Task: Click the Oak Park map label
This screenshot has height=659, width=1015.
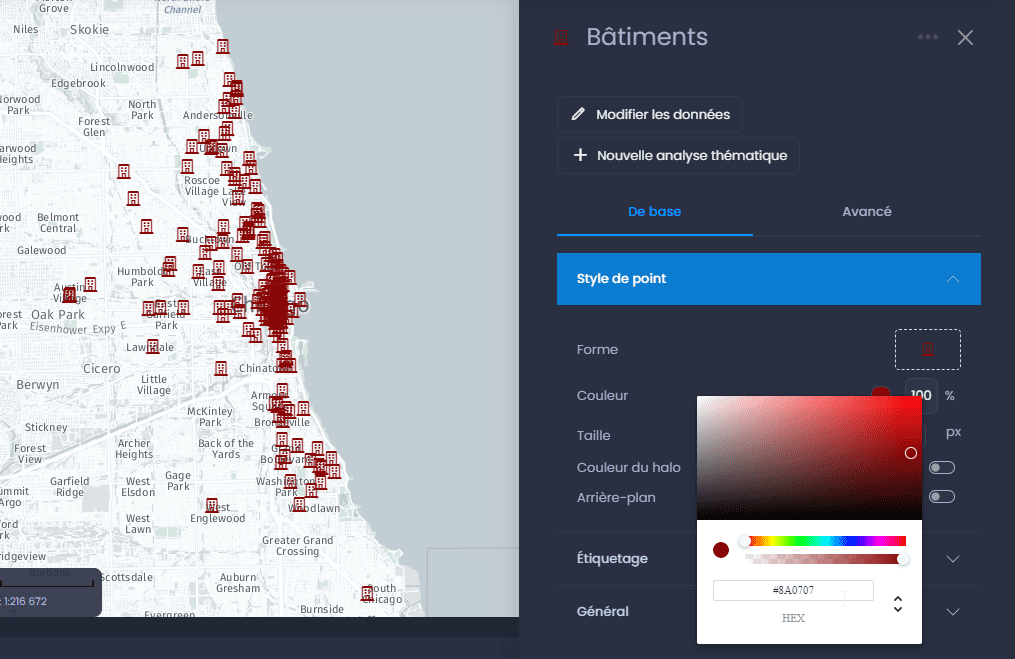Action: coord(58,315)
